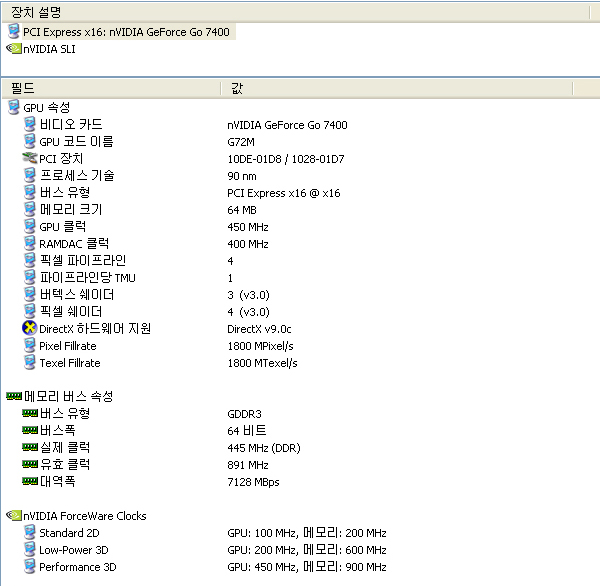Screen dimensions: 600x586
Task: Click the GPU 속성 group icon
Action: (14, 107)
